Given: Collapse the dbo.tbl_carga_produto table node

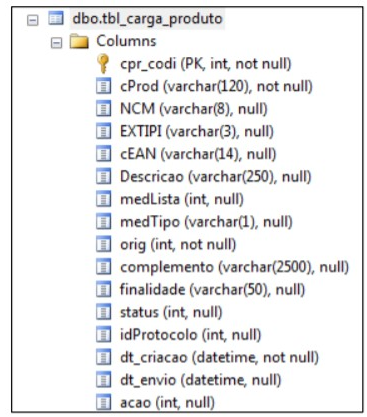Looking at the screenshot, I should pos(32,20).
